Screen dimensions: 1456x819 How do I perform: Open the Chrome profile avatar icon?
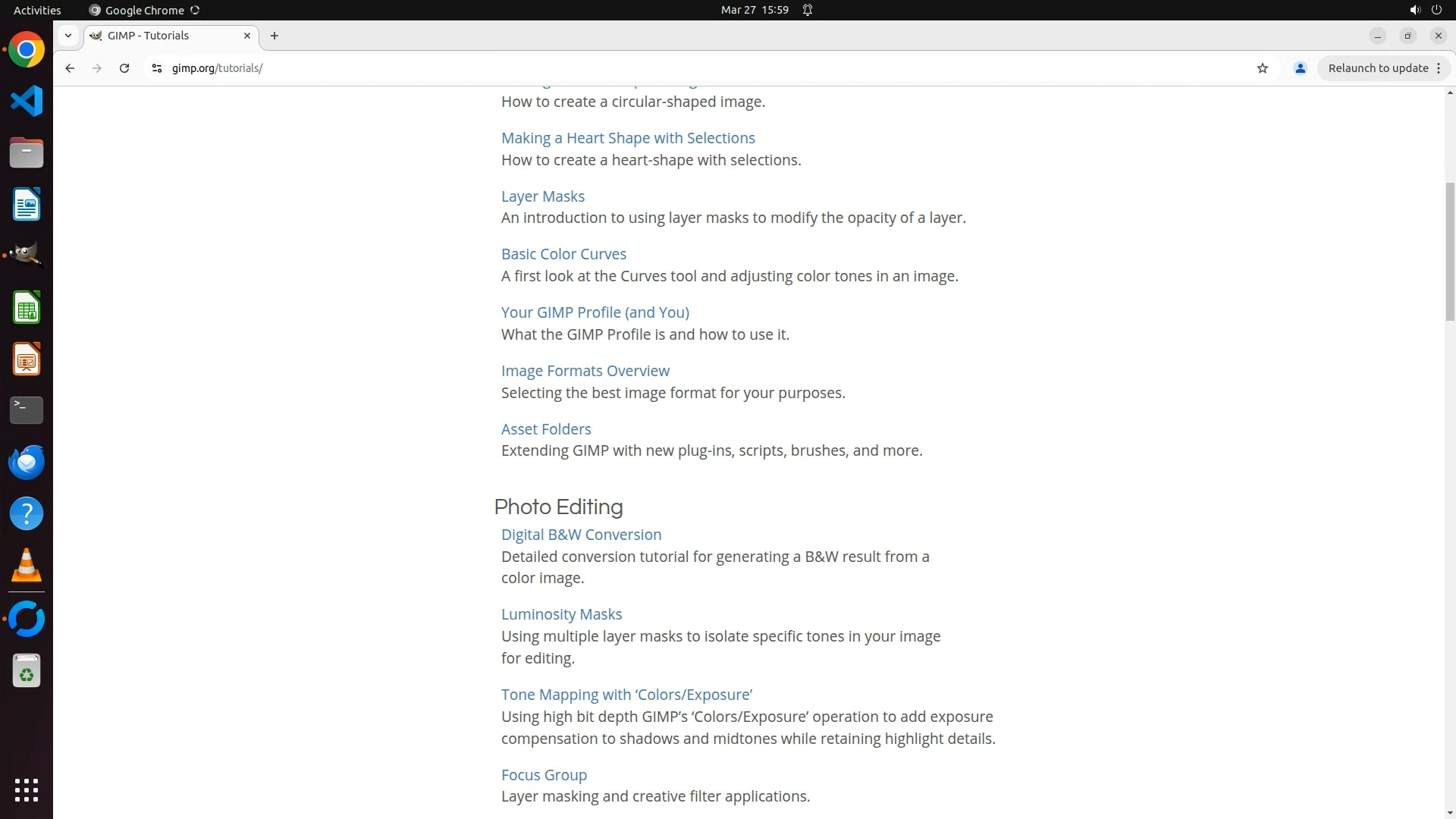1301,68
